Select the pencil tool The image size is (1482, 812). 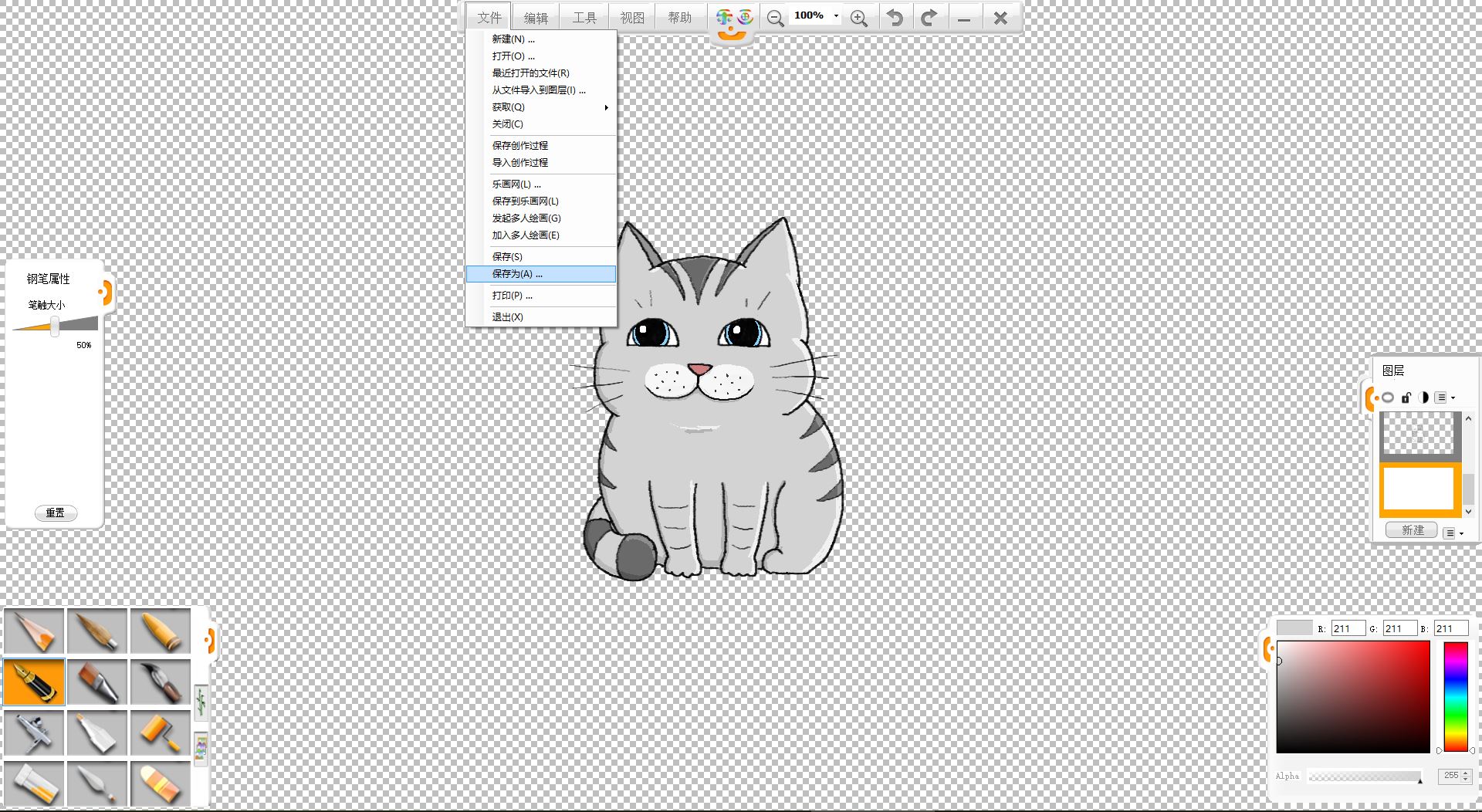(x=34, y=631)
